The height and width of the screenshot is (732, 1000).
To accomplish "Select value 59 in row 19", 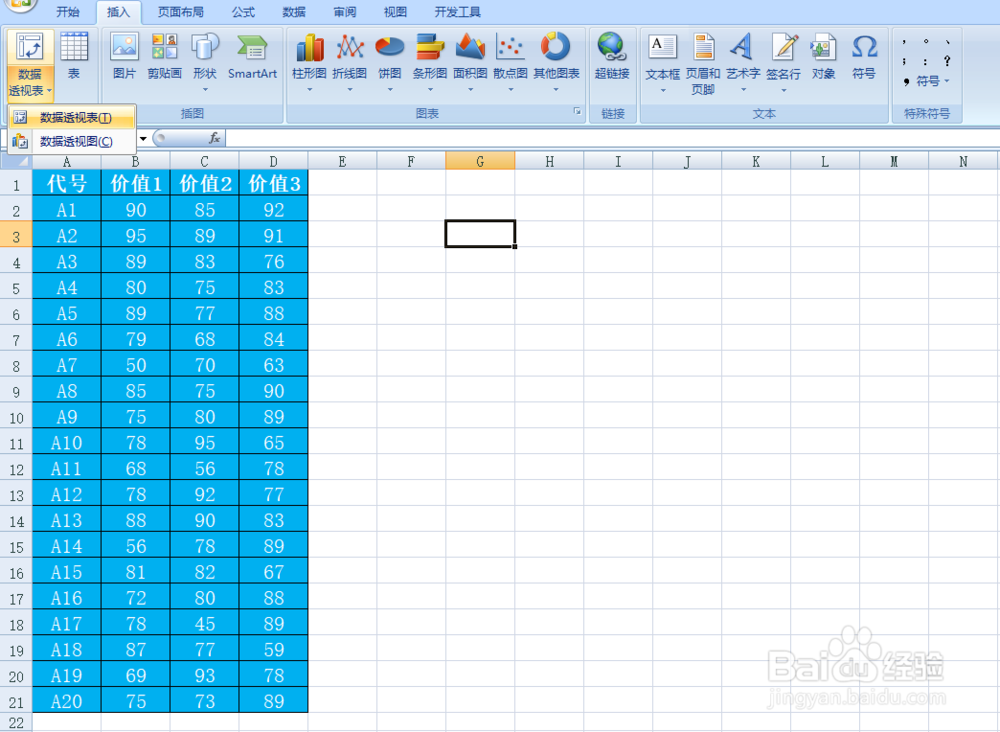I will point(274,649).
